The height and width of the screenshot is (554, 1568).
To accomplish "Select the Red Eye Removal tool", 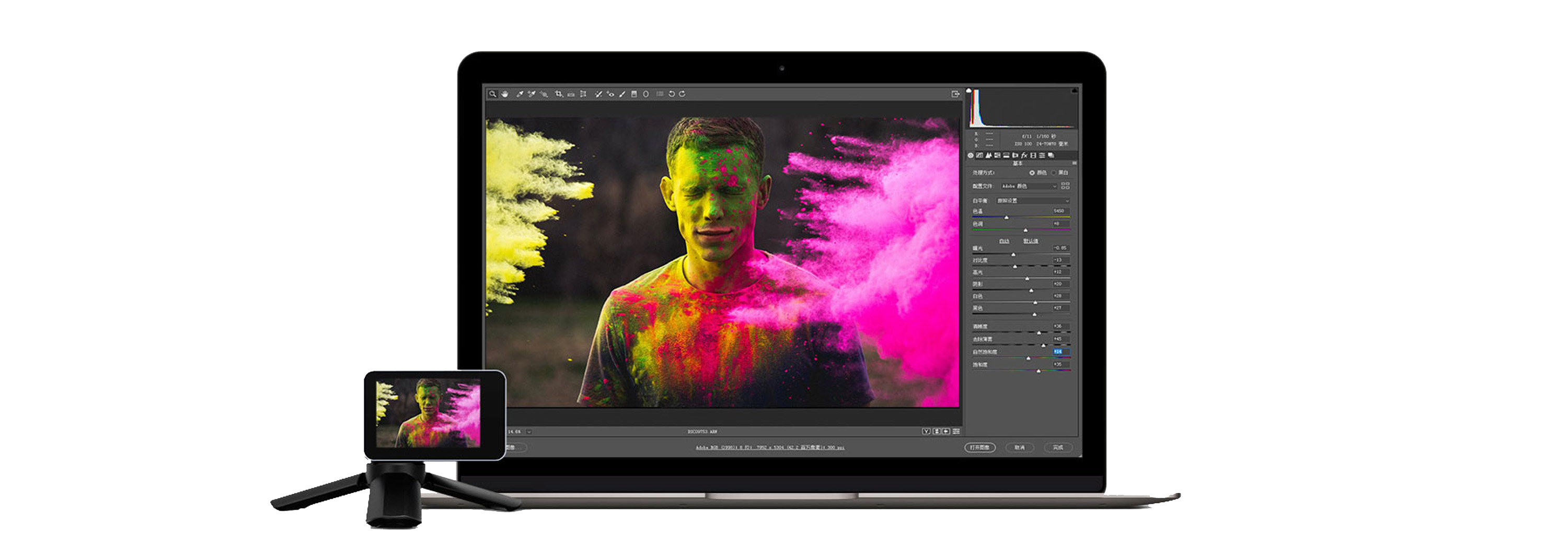I will [610, 94].
